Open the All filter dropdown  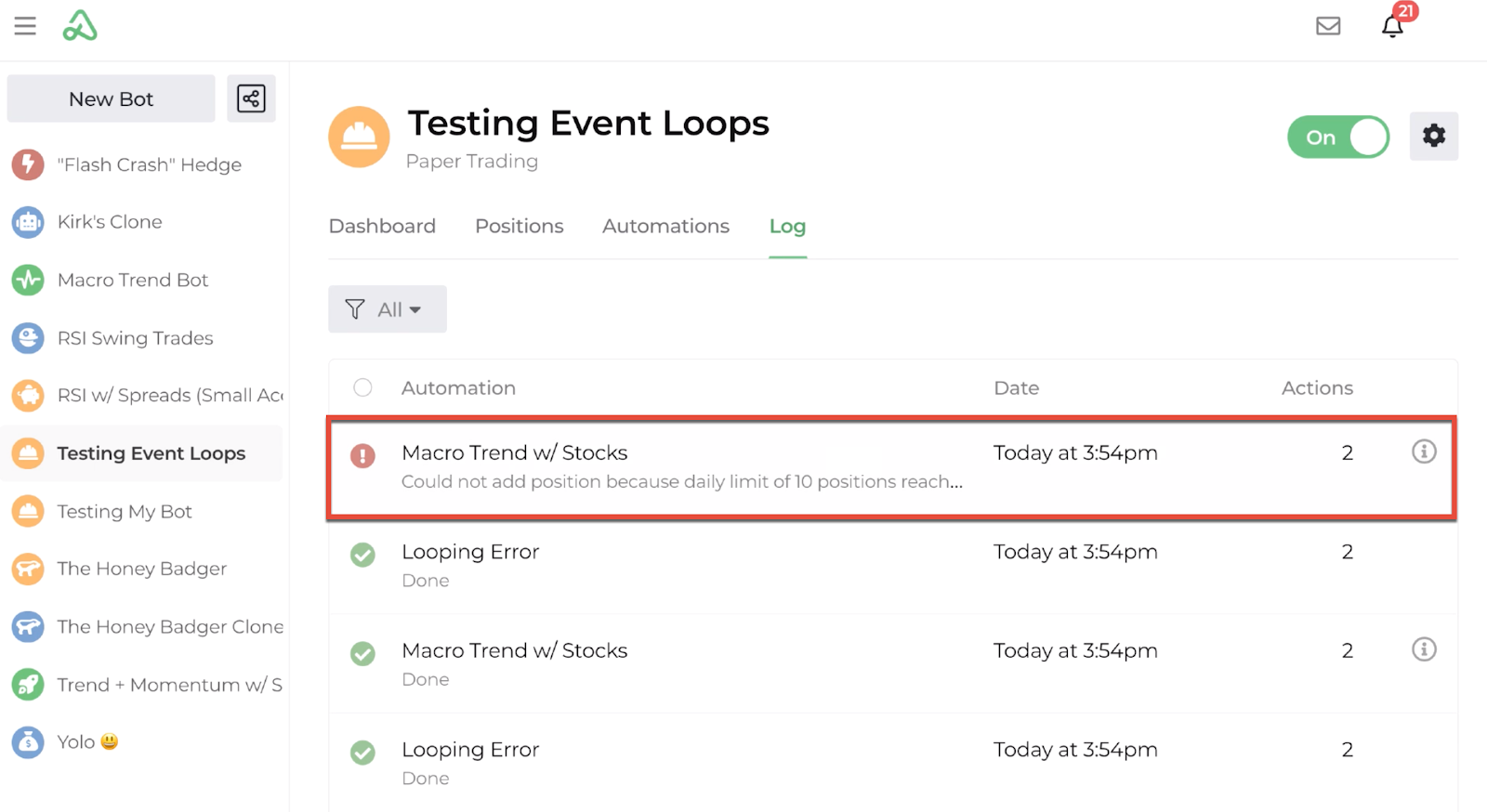tap(388, 309)
